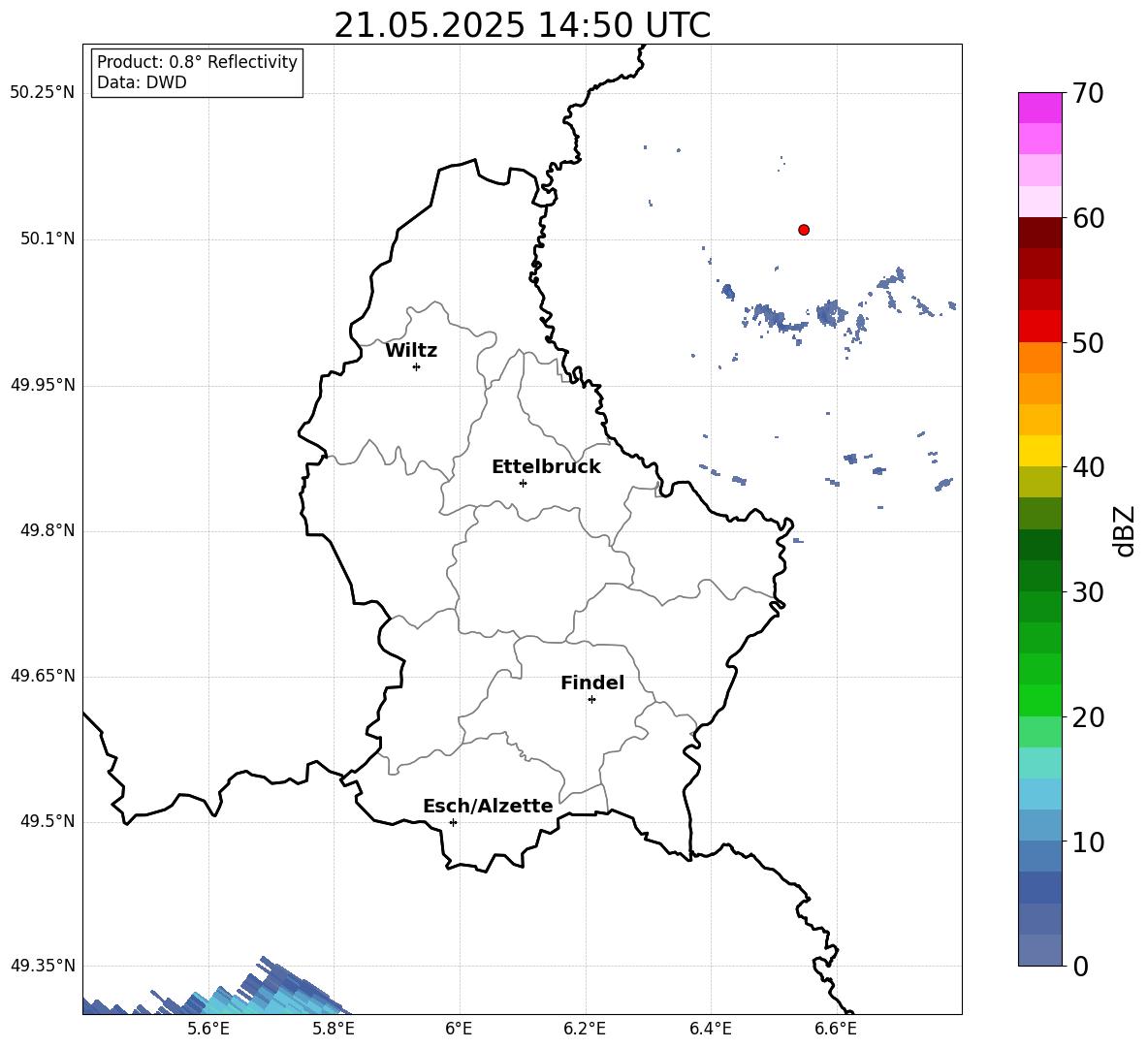Pick the yellow colorbar band just above 40 dBZ
The image size is (1148, 1048).
click(x=1039, y=451)
